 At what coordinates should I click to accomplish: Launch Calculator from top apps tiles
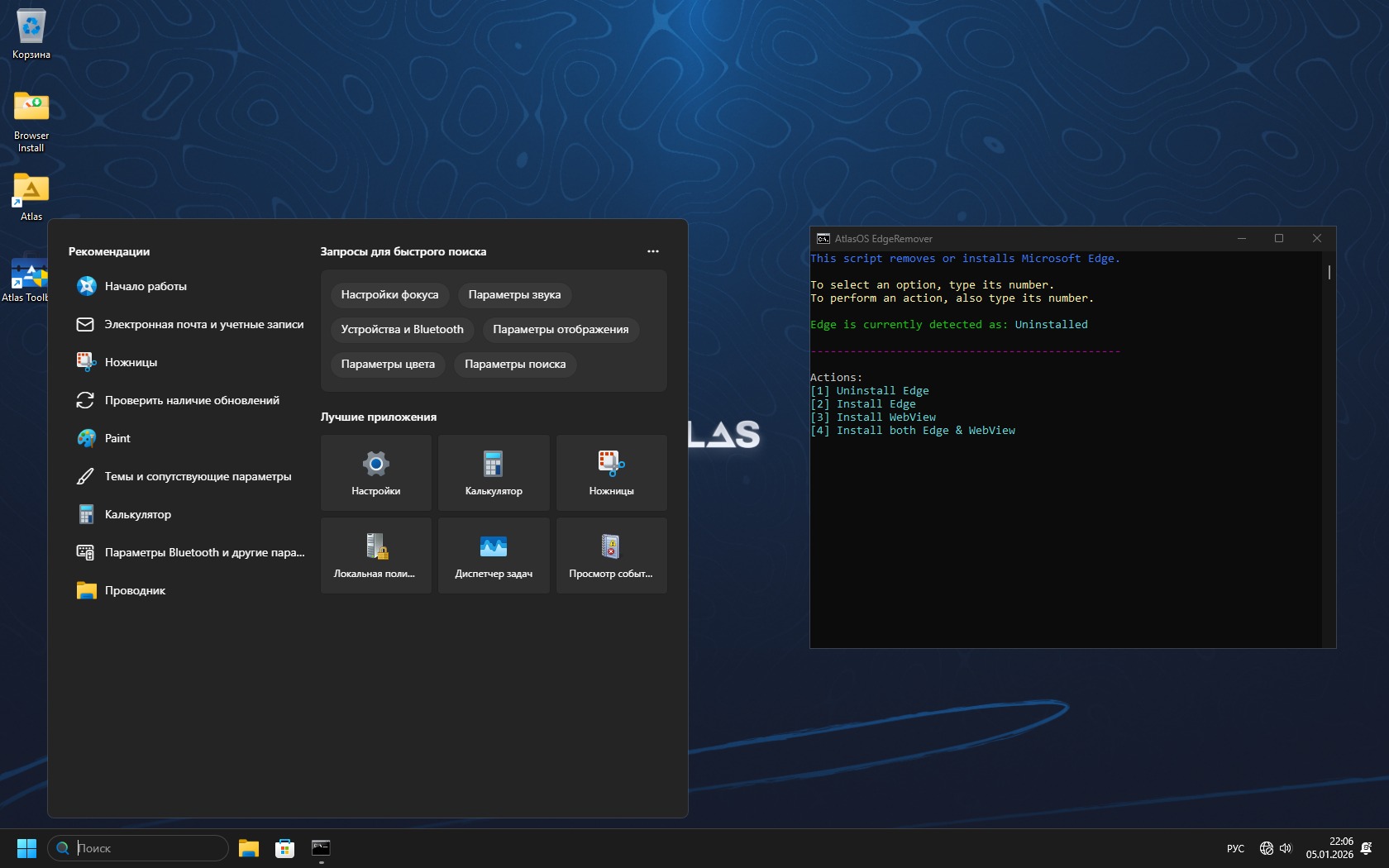click(x=494, y=473)
